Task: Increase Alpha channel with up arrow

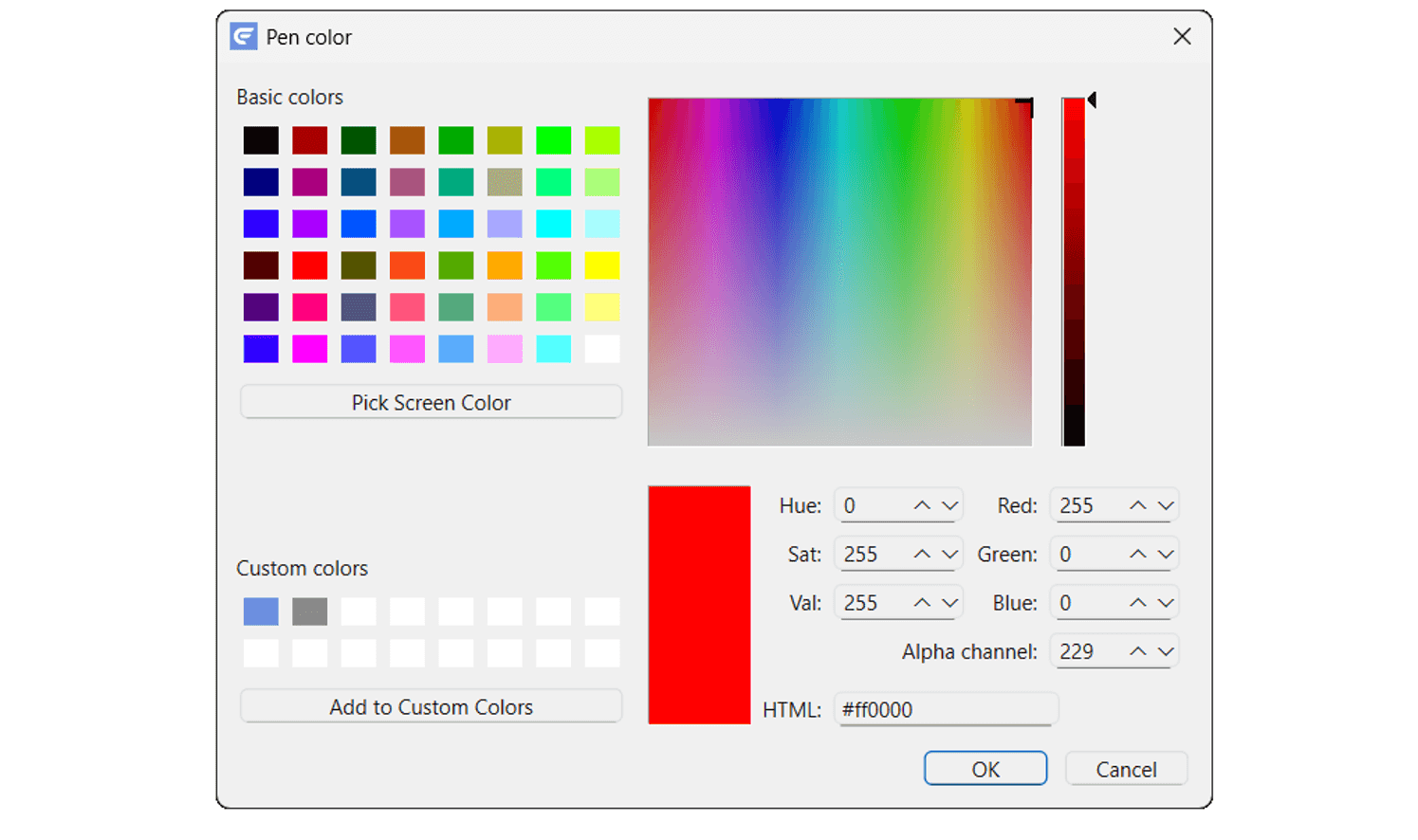Action: coord(1138,651)
